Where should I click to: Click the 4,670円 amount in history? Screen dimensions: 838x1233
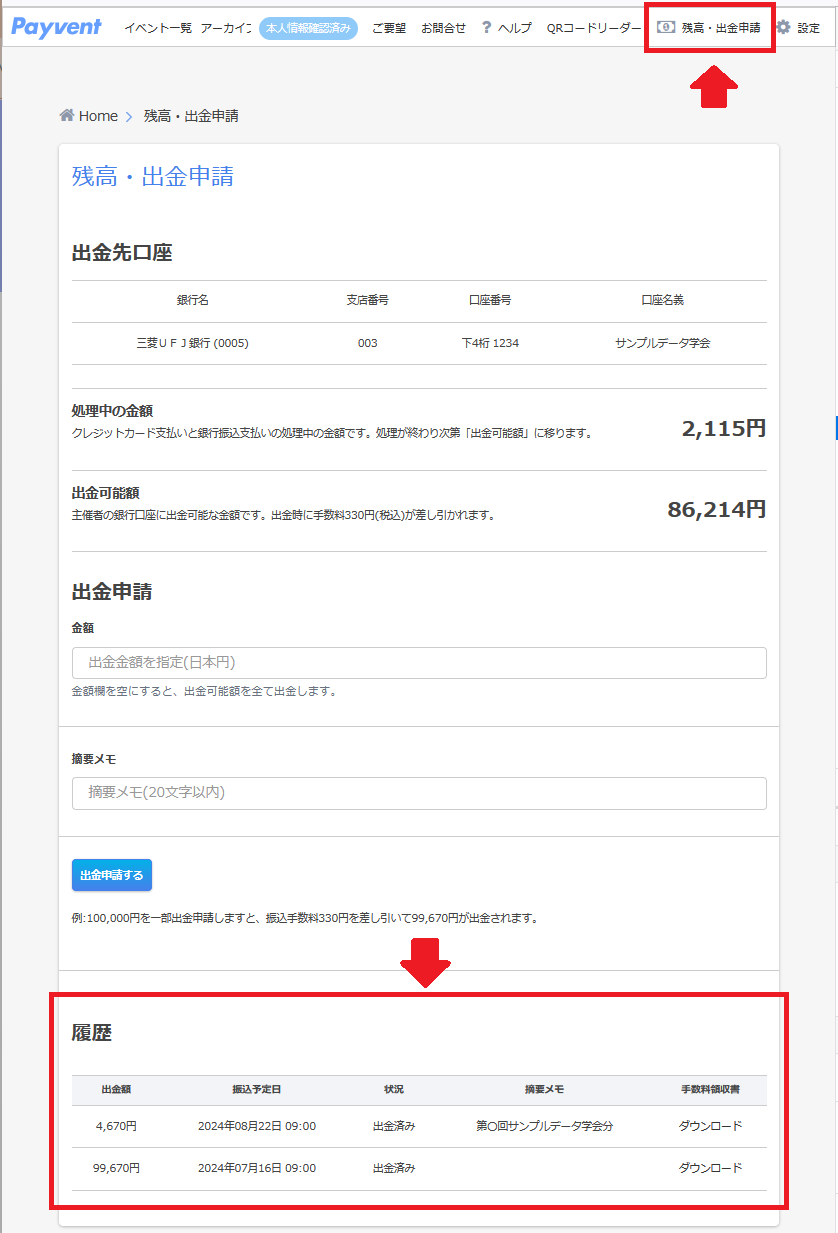click(x=116, y=1126)
